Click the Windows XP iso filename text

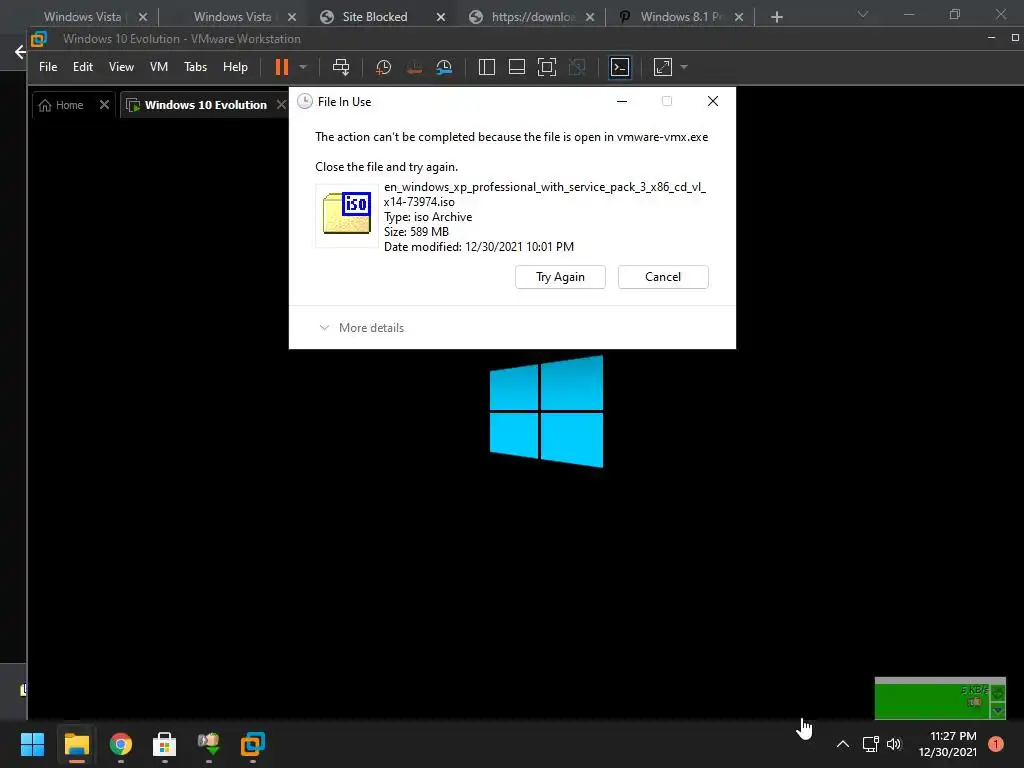pos(545,195)
